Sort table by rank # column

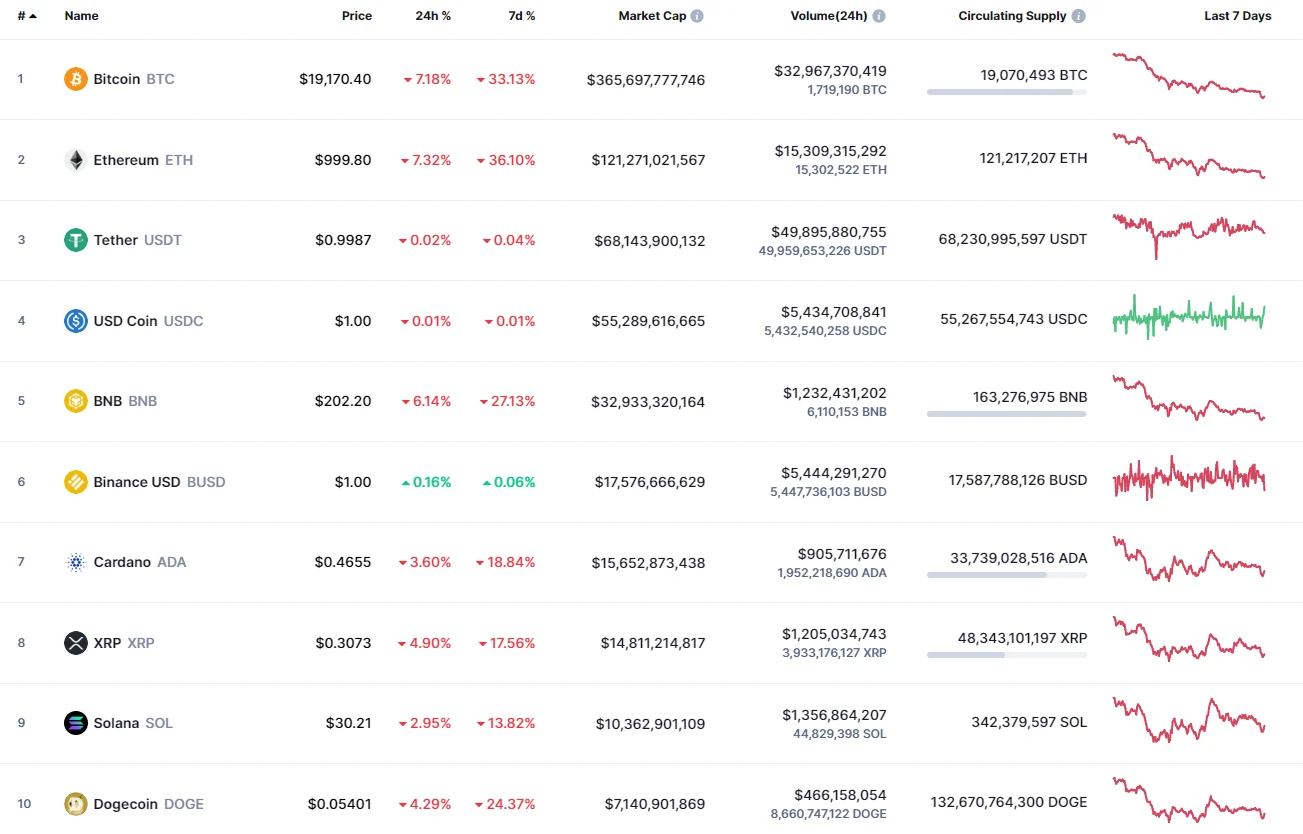pyautogui.click(x=26, y=16)
